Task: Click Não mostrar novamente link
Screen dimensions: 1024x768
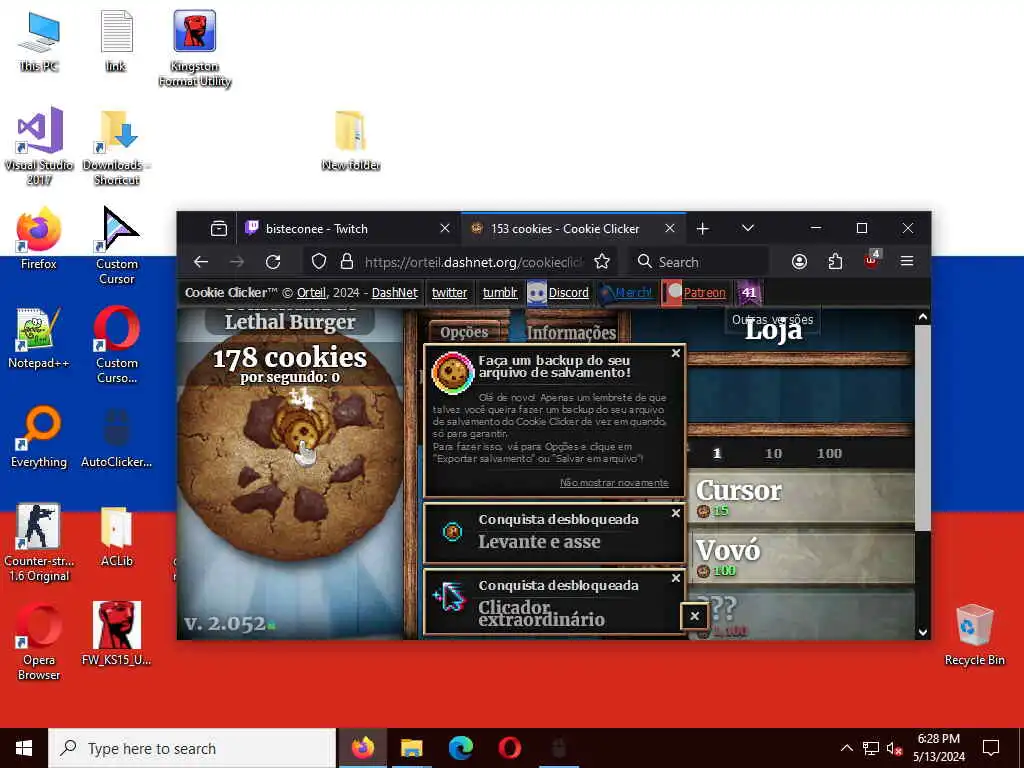Action: (x=614, y=483)
